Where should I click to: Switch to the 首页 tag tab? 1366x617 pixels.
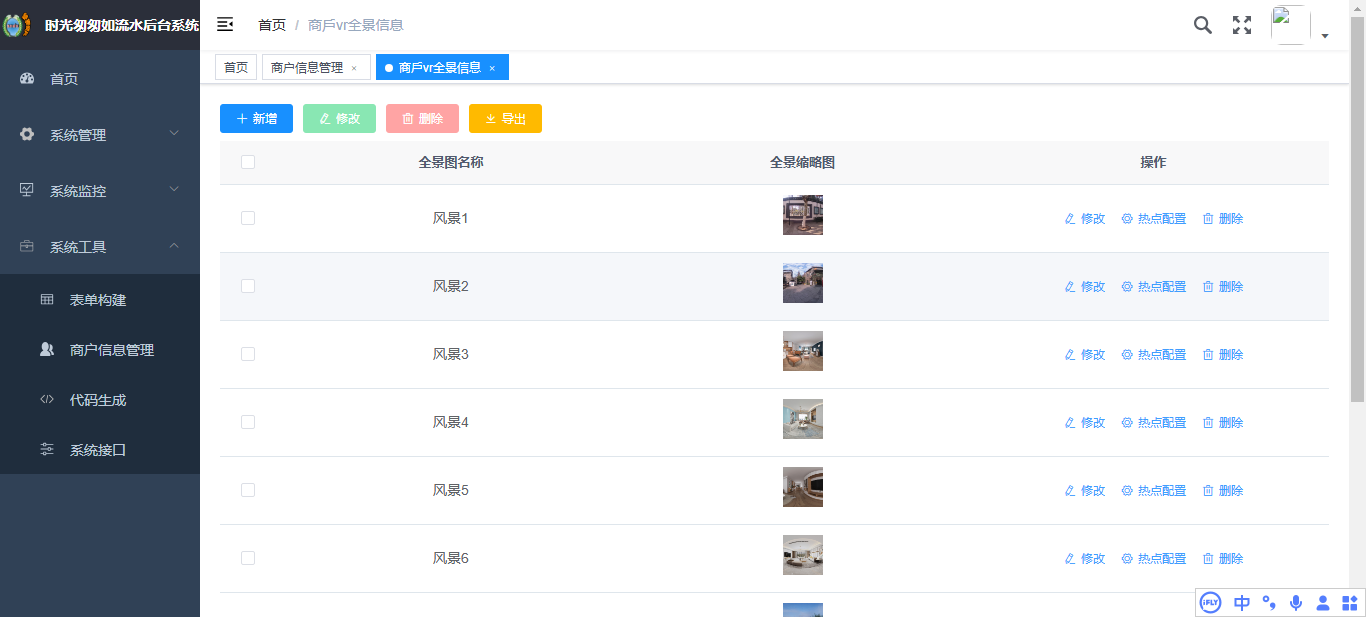(x=236, y=67)
